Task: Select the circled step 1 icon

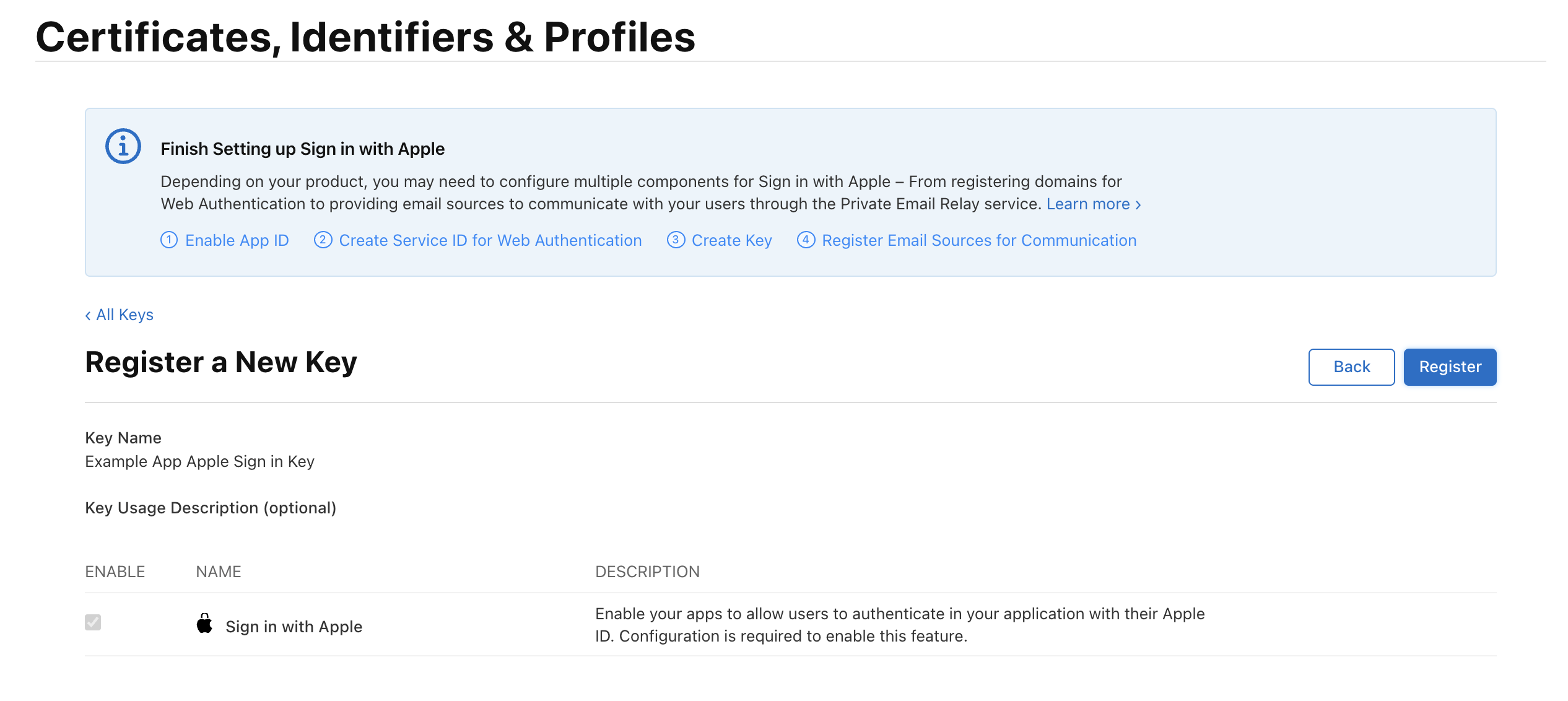Action: click(x=168, y=240)
